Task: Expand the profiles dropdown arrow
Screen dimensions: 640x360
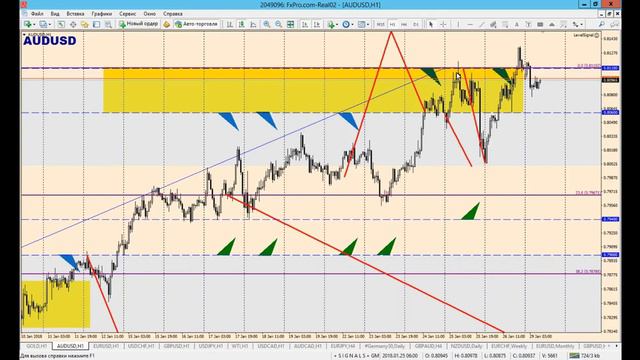Action: click(x=49, y=24)
